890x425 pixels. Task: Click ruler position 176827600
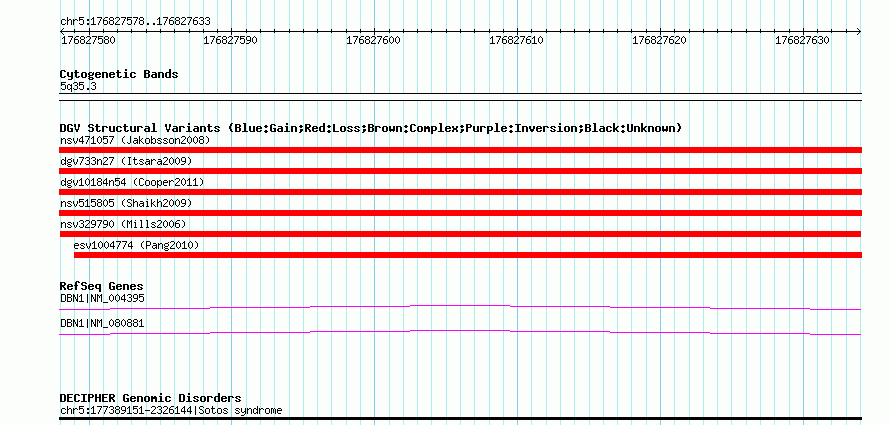pos(373,40)
